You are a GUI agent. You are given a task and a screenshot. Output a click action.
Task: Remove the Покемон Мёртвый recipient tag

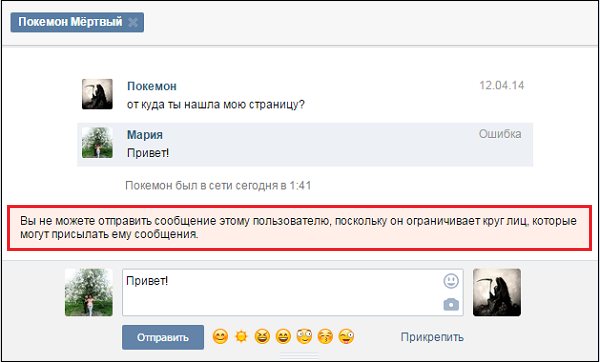click(x=132, y=23)
